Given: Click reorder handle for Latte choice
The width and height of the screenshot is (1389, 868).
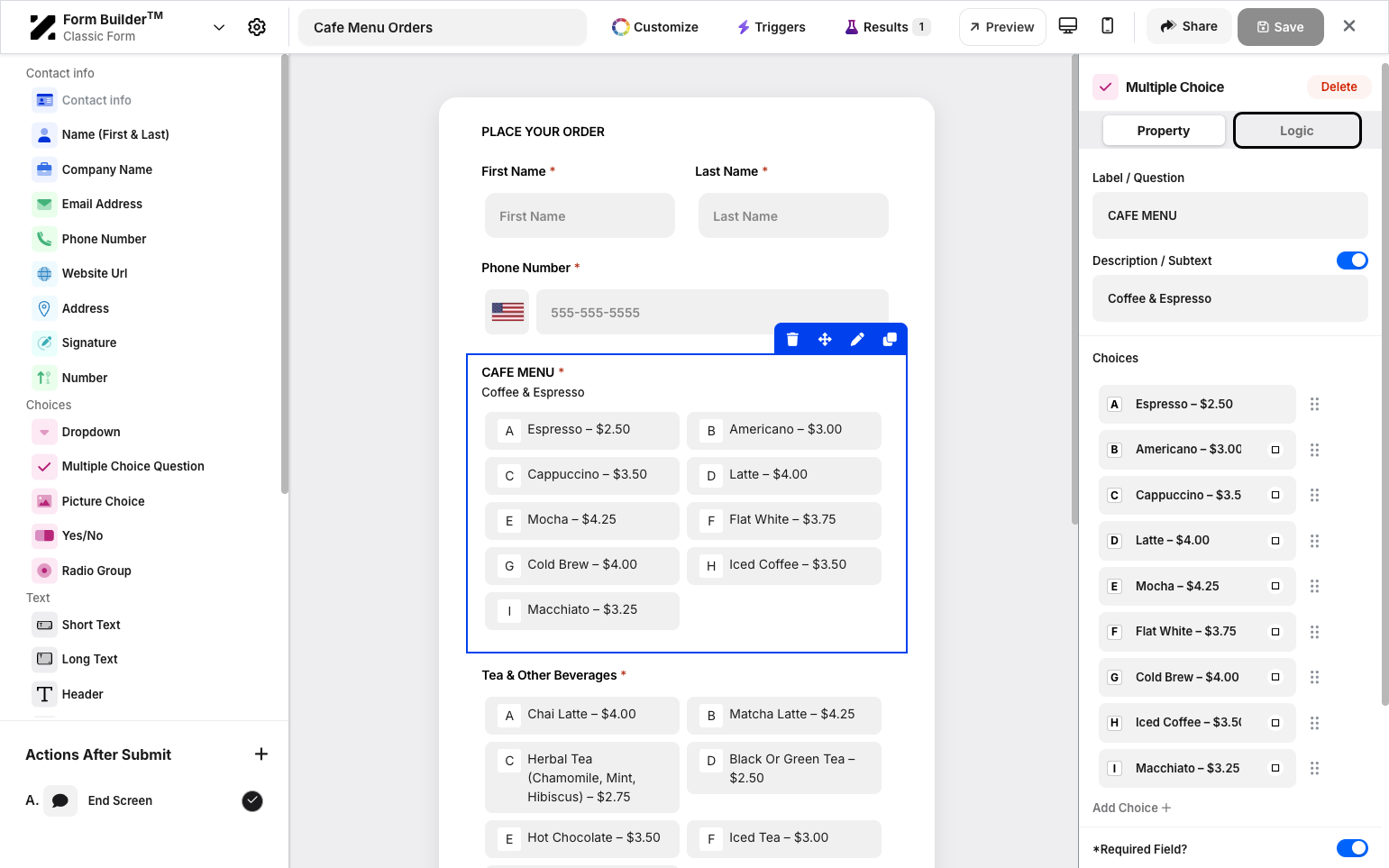Looking at the screenshot, I should [1314, 541].
